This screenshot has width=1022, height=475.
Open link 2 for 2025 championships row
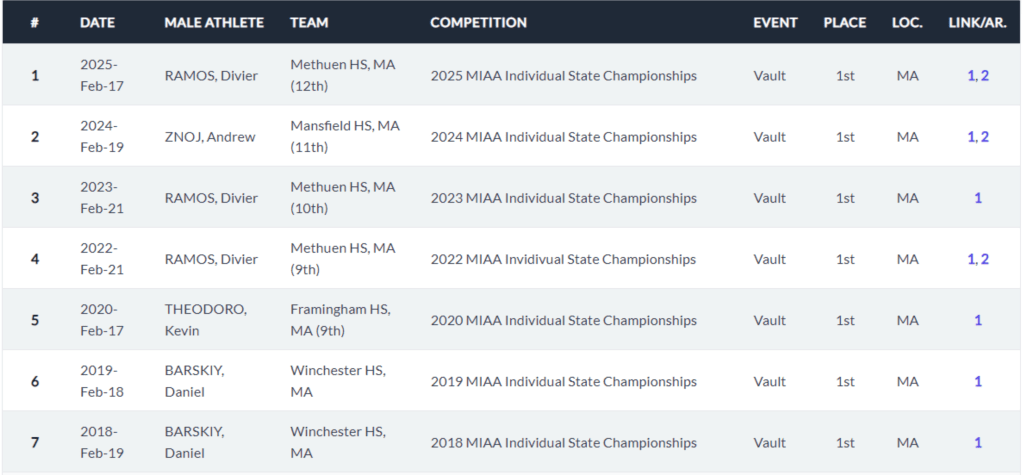point(985,75)
